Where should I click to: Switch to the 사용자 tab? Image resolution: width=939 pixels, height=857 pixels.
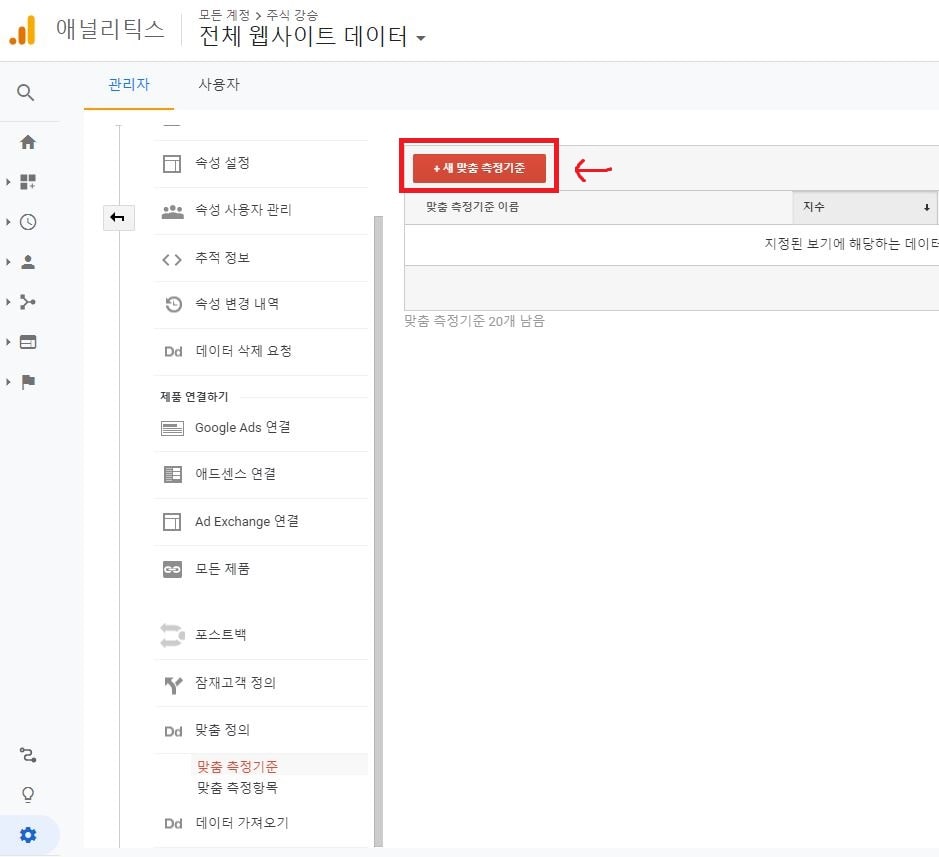[x=219, y=84]
